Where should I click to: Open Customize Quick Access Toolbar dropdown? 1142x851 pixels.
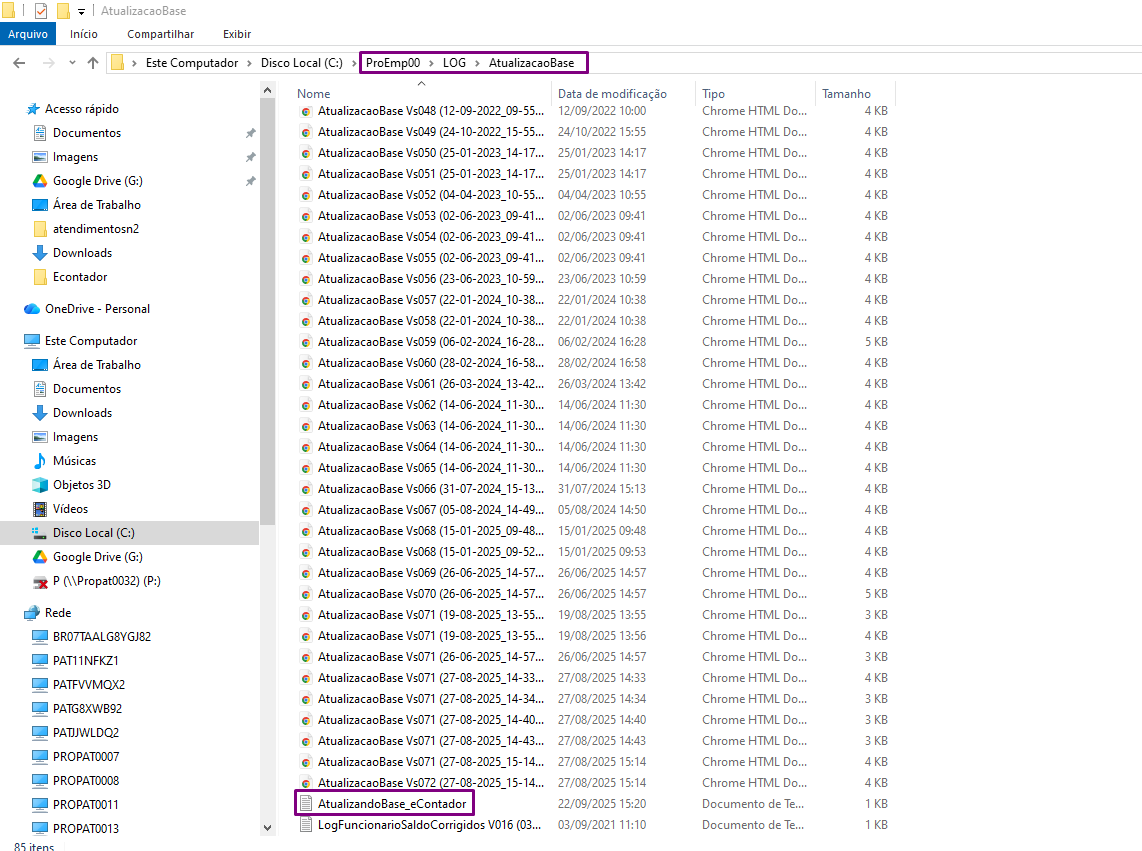81,12
